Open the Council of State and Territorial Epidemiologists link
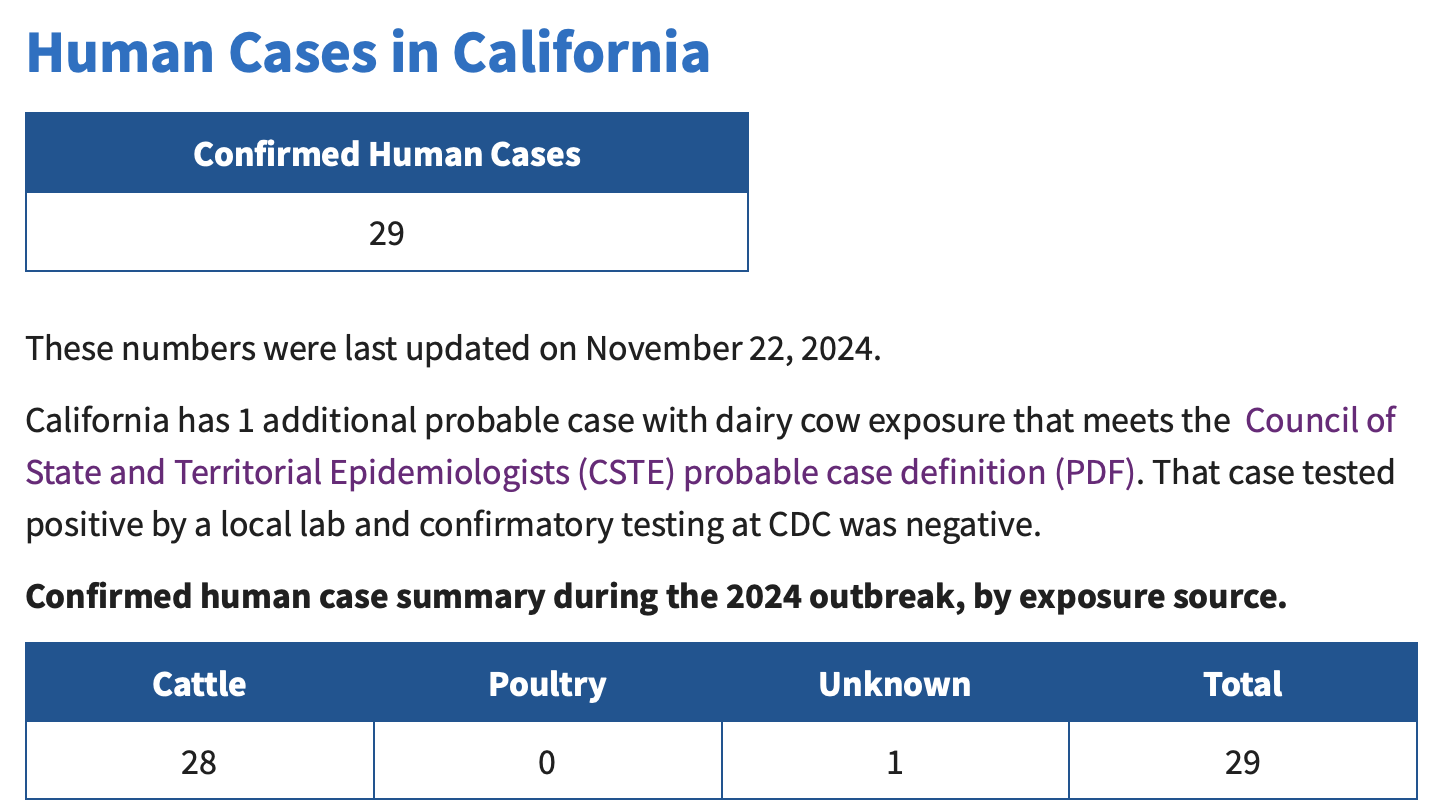The height and width of the screenshot is (812, 1448). coord(1321,420)
